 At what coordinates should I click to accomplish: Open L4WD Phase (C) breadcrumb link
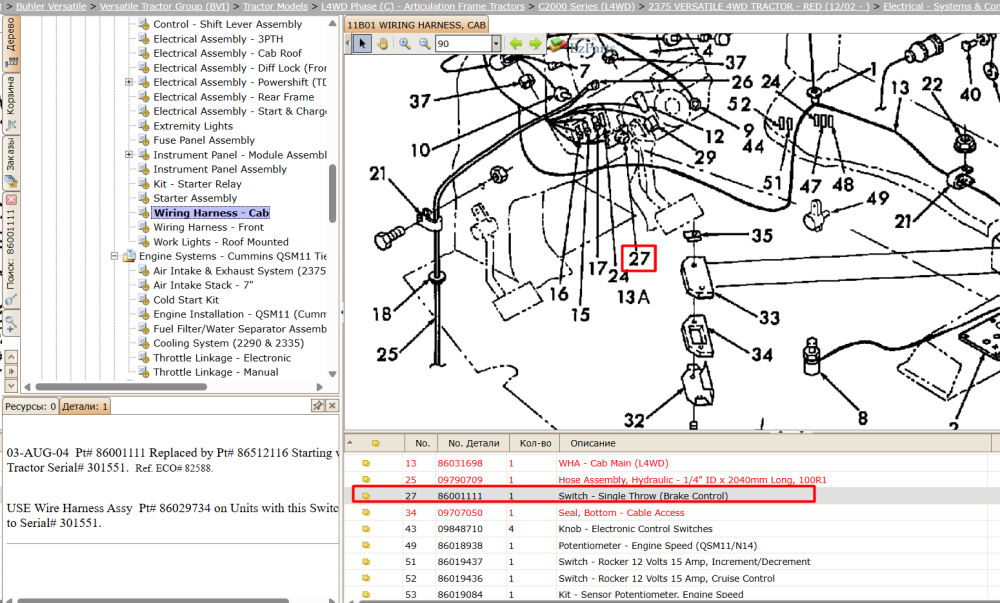click(423, 6)
